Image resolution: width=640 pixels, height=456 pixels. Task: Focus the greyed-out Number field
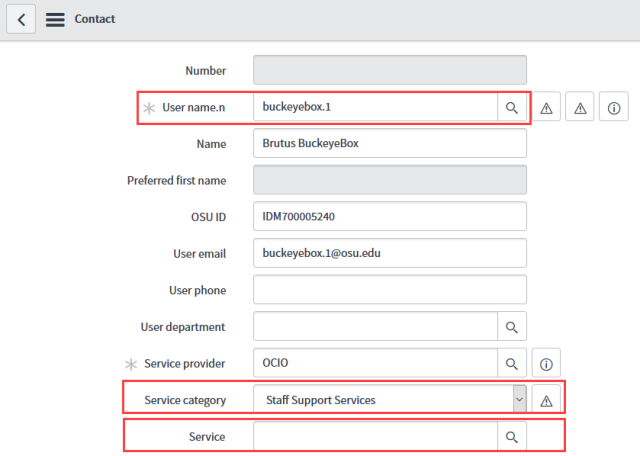coord(390,70)
